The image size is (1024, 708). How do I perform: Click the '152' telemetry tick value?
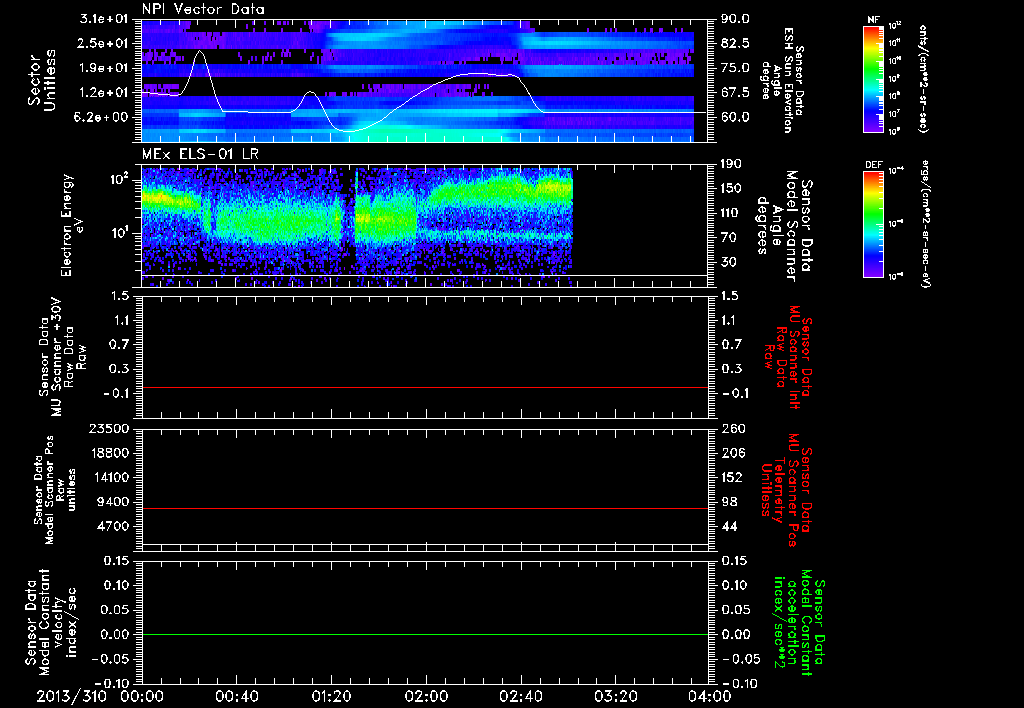[x=731, y=477]
